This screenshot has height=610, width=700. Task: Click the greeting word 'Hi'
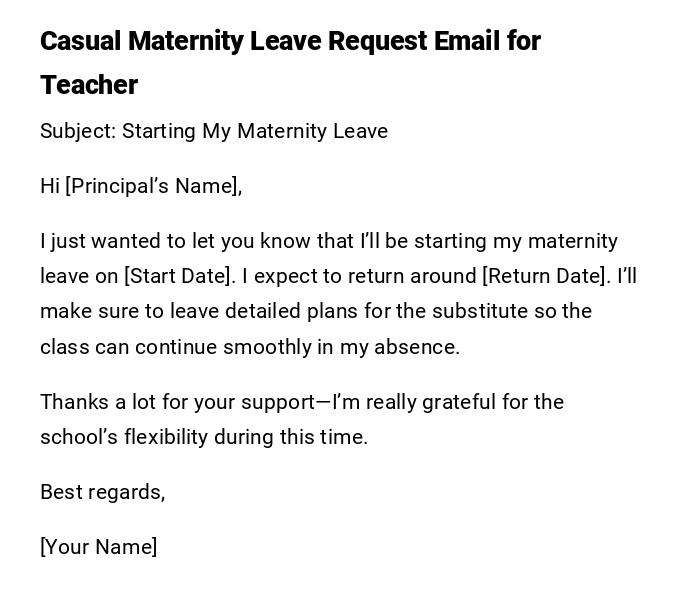[x=50, y=186]
